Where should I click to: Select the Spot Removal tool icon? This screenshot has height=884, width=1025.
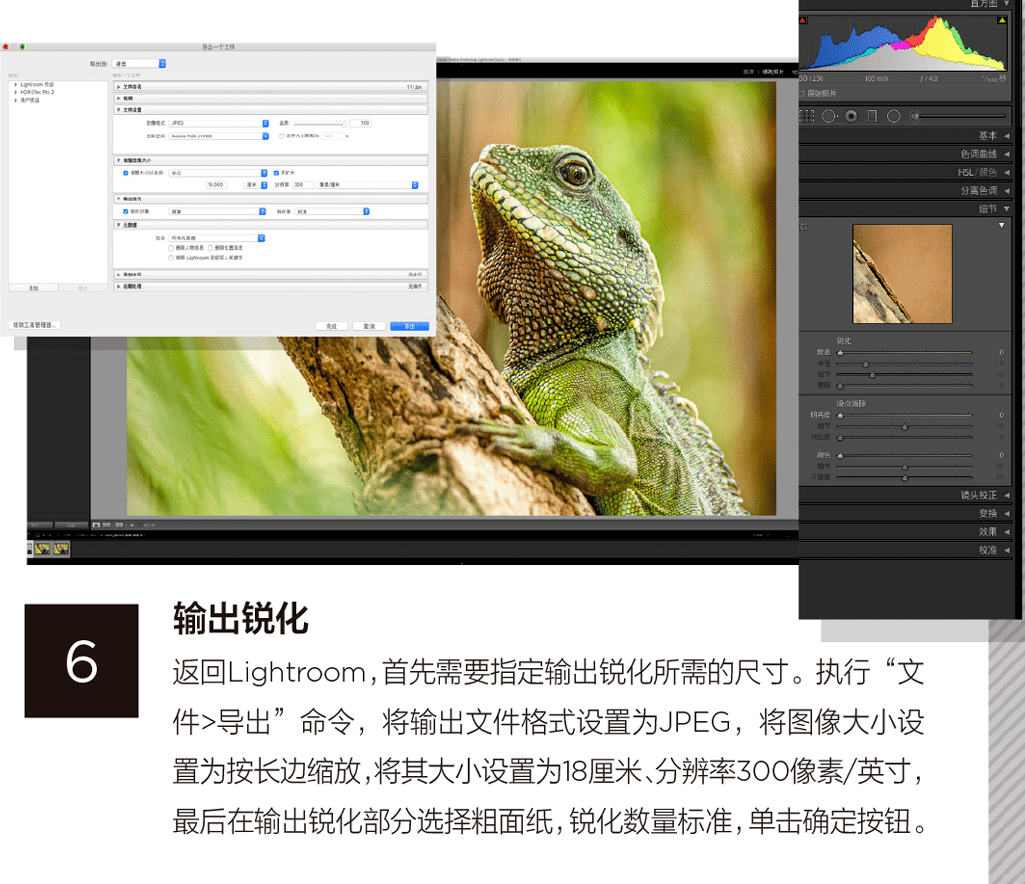point(830,116)
